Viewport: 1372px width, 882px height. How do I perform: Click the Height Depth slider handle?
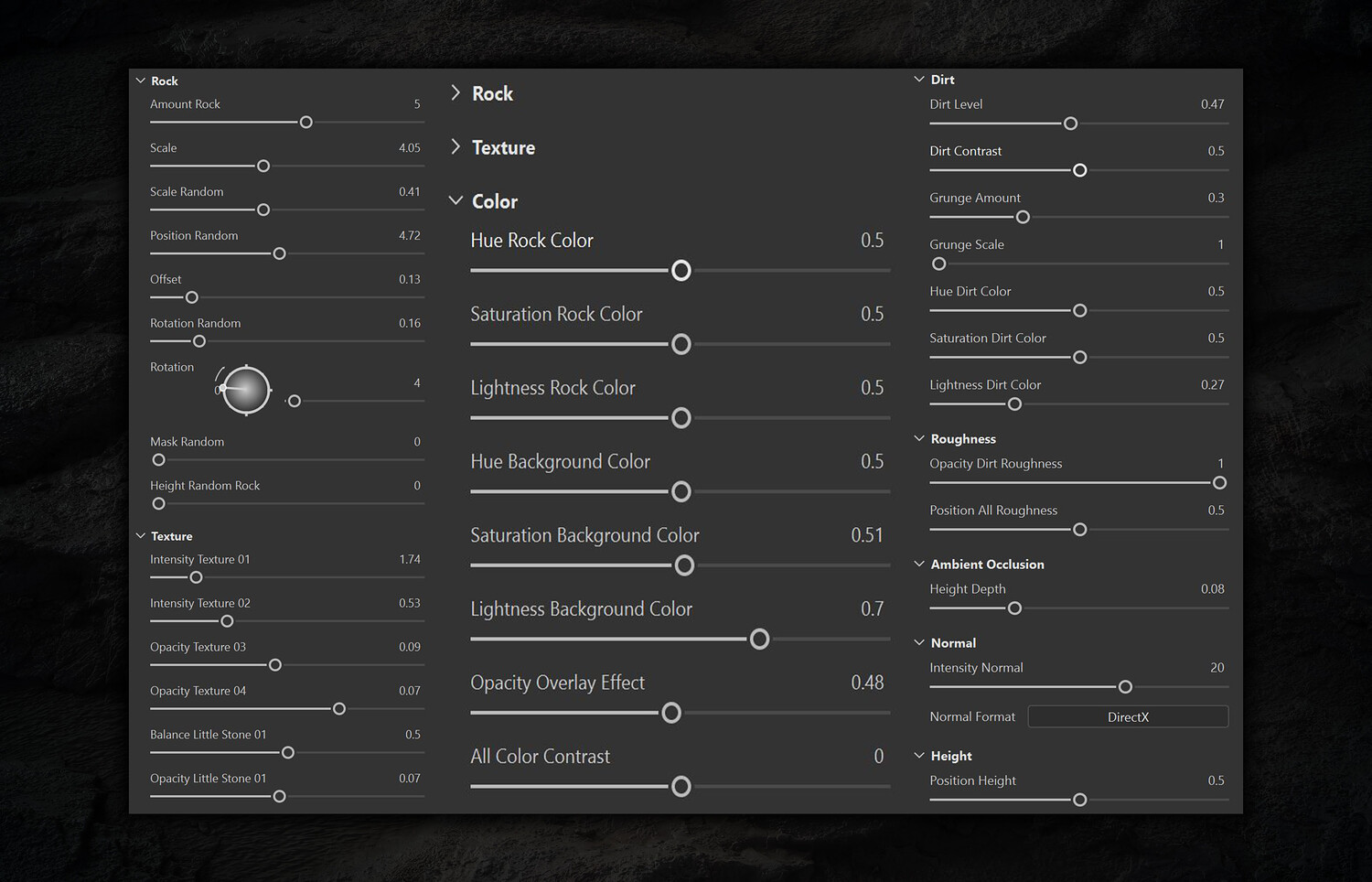coord(1015,608)
